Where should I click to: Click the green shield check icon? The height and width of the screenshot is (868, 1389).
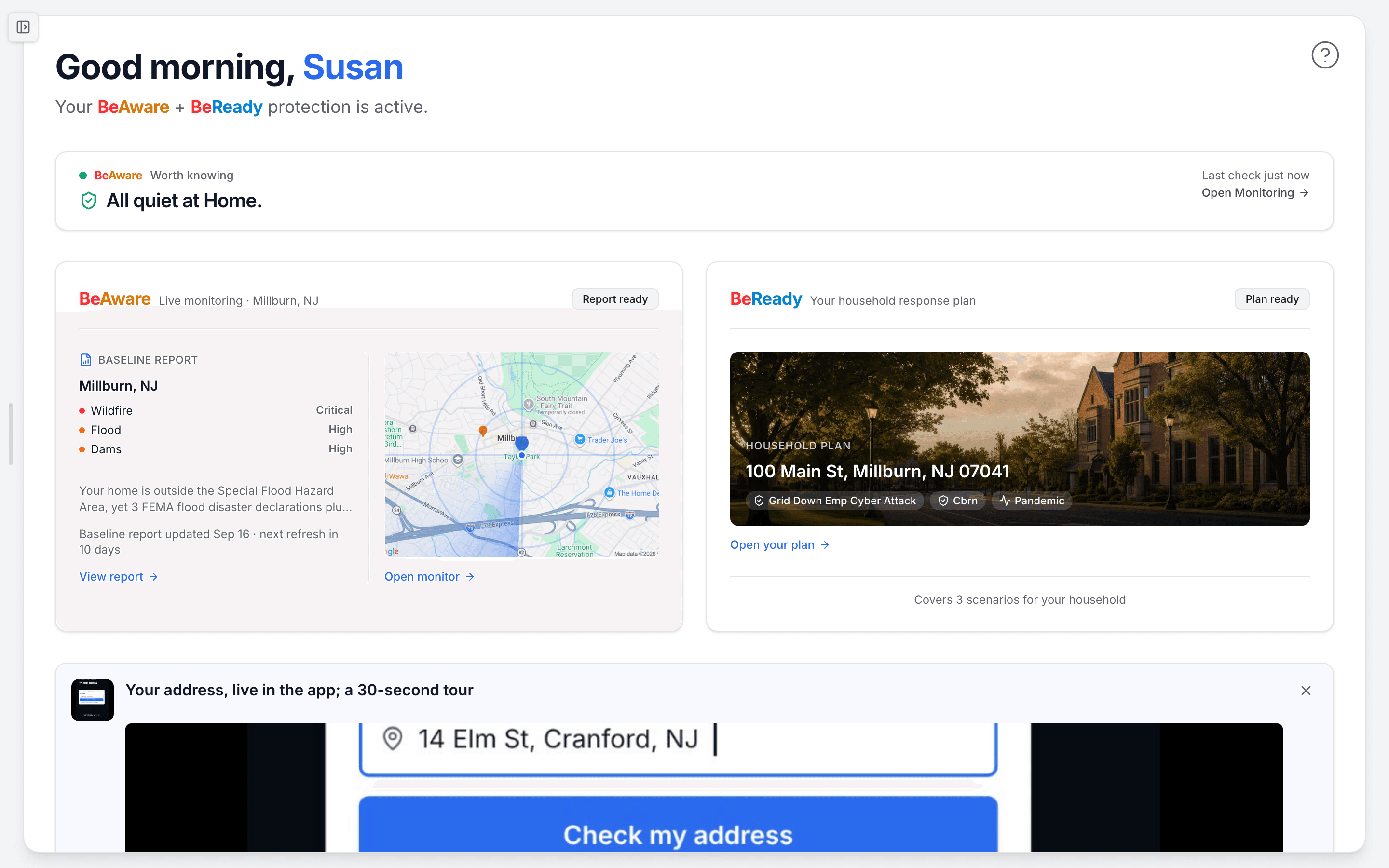(88, 201)
